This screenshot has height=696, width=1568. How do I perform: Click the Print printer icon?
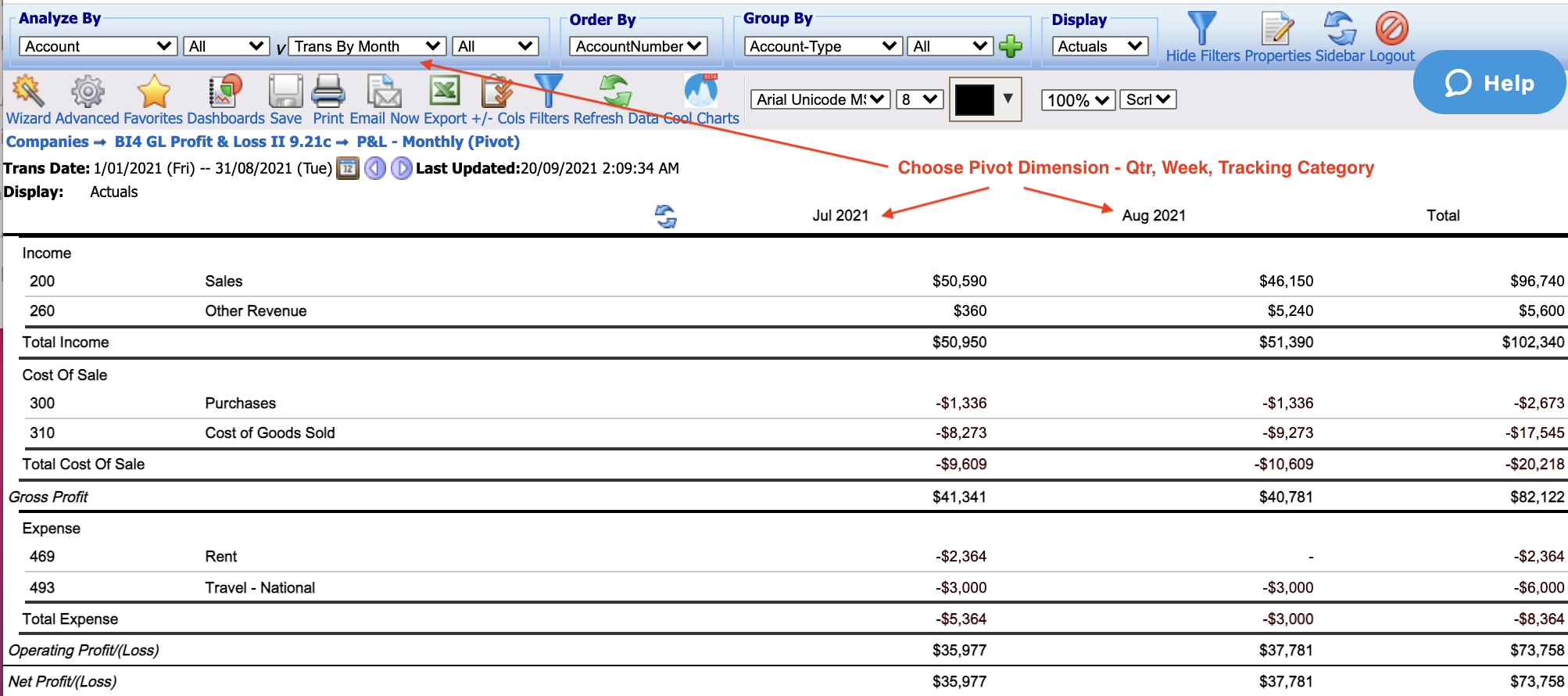(x=328, y=91)
